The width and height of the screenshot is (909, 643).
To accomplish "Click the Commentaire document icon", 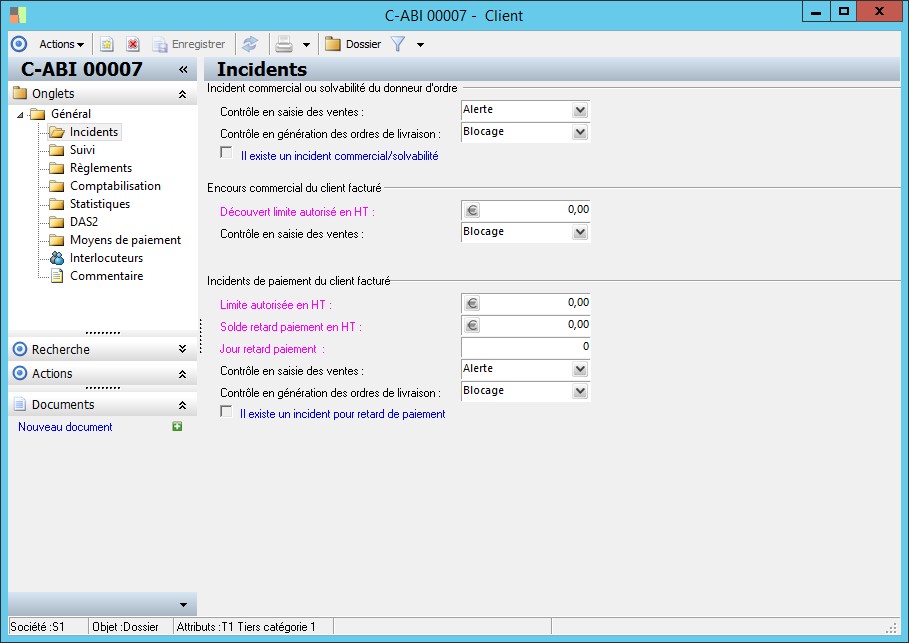I will pos(57,276).
